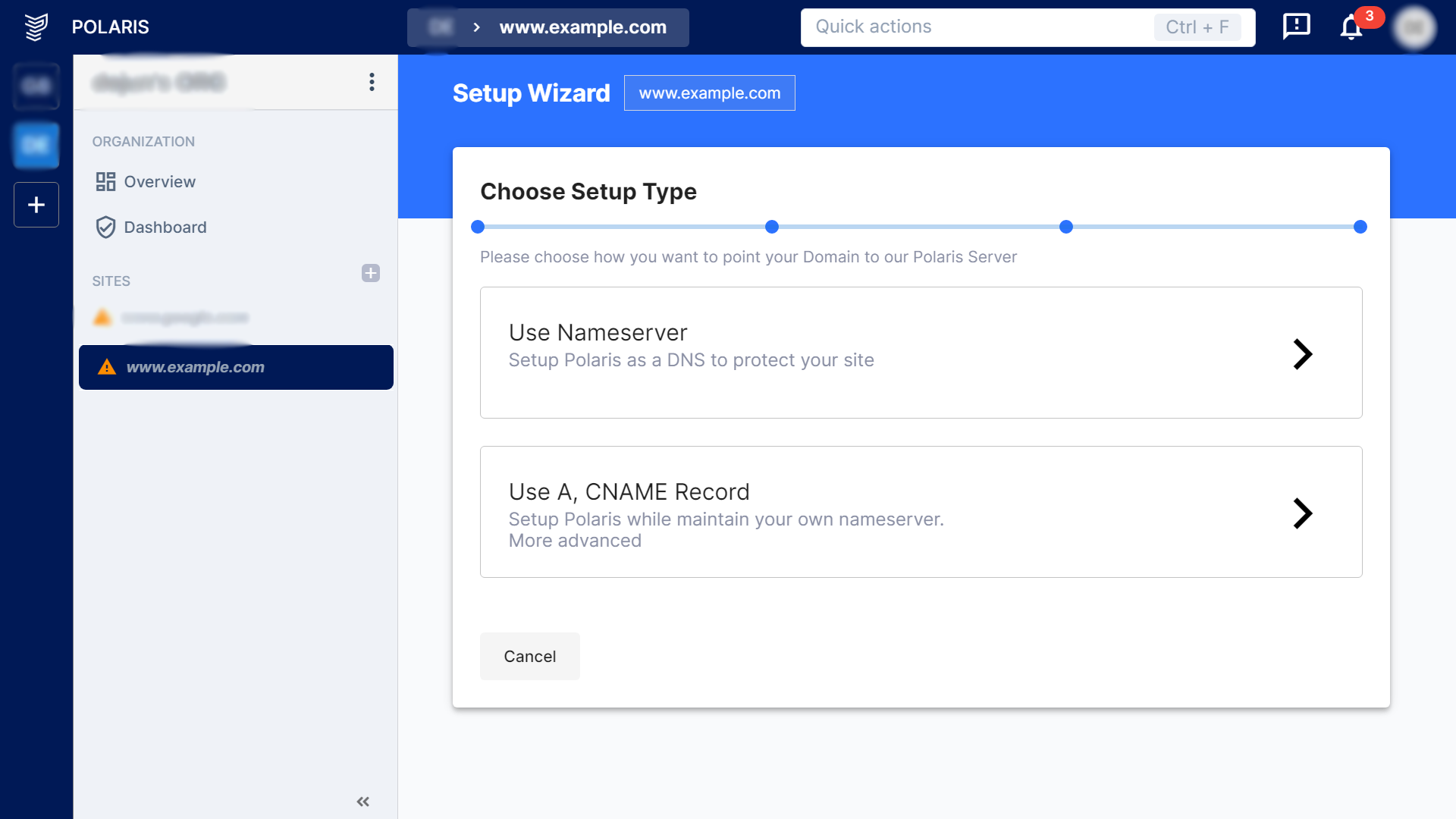Click the chevron on Use Nameserver

click(x=1303, y=354)
